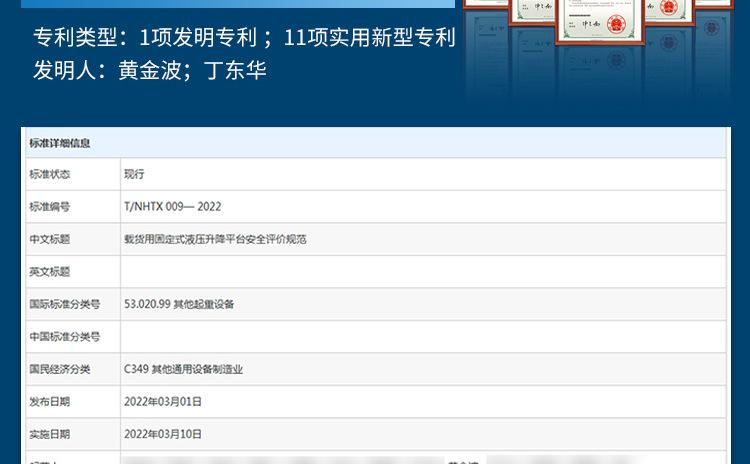Click the 专利类型 patent type text line
The width and height of the screenshot is (750, 464).
click(244, 38)
